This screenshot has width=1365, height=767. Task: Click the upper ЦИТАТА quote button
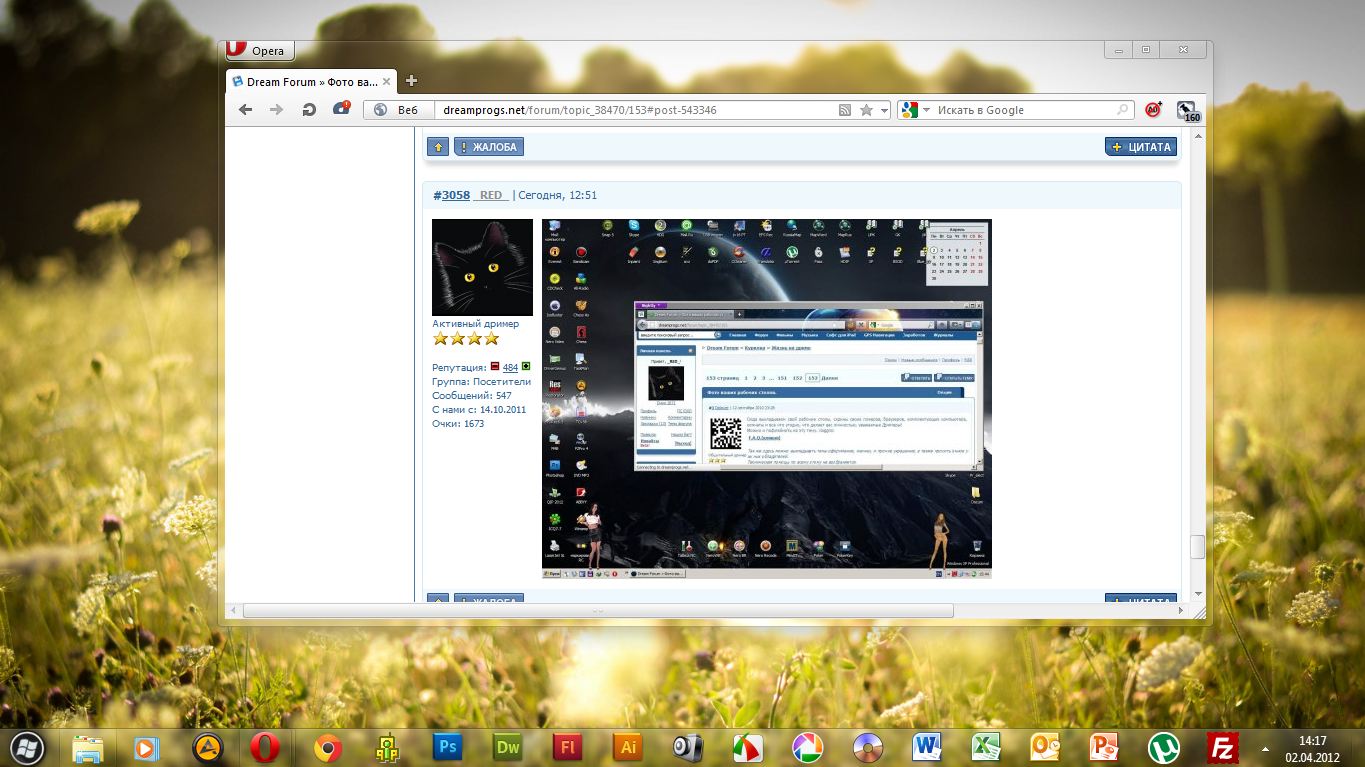tap(1141, 147)
